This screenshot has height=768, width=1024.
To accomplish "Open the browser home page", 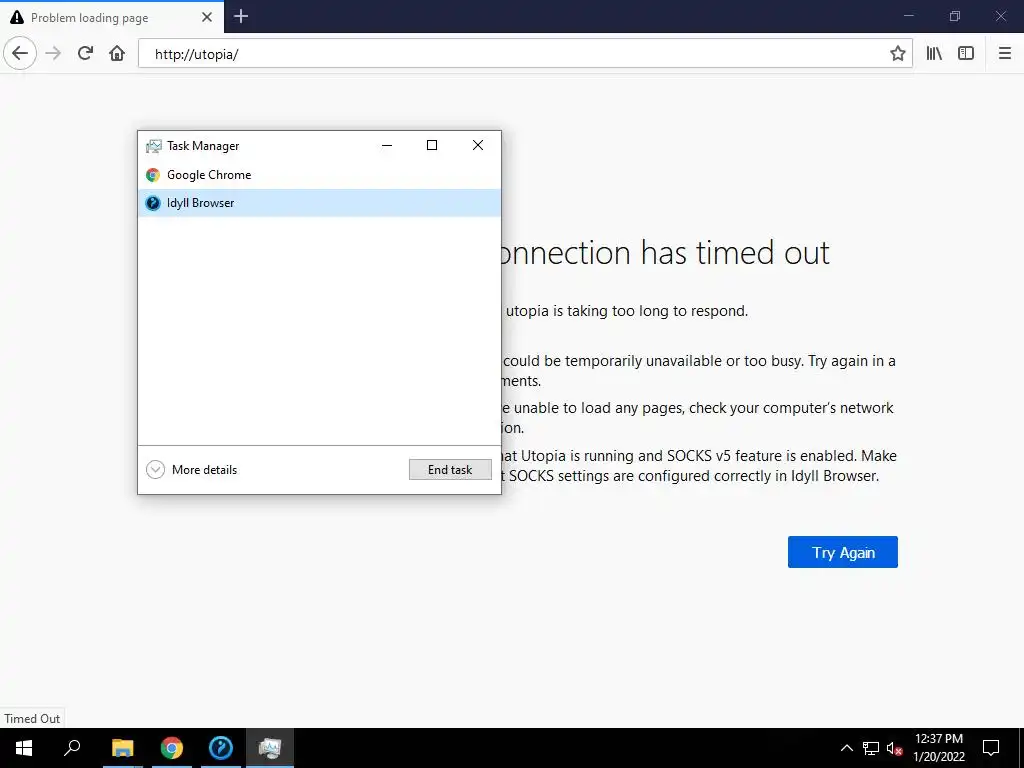I will tap(117, 53).
